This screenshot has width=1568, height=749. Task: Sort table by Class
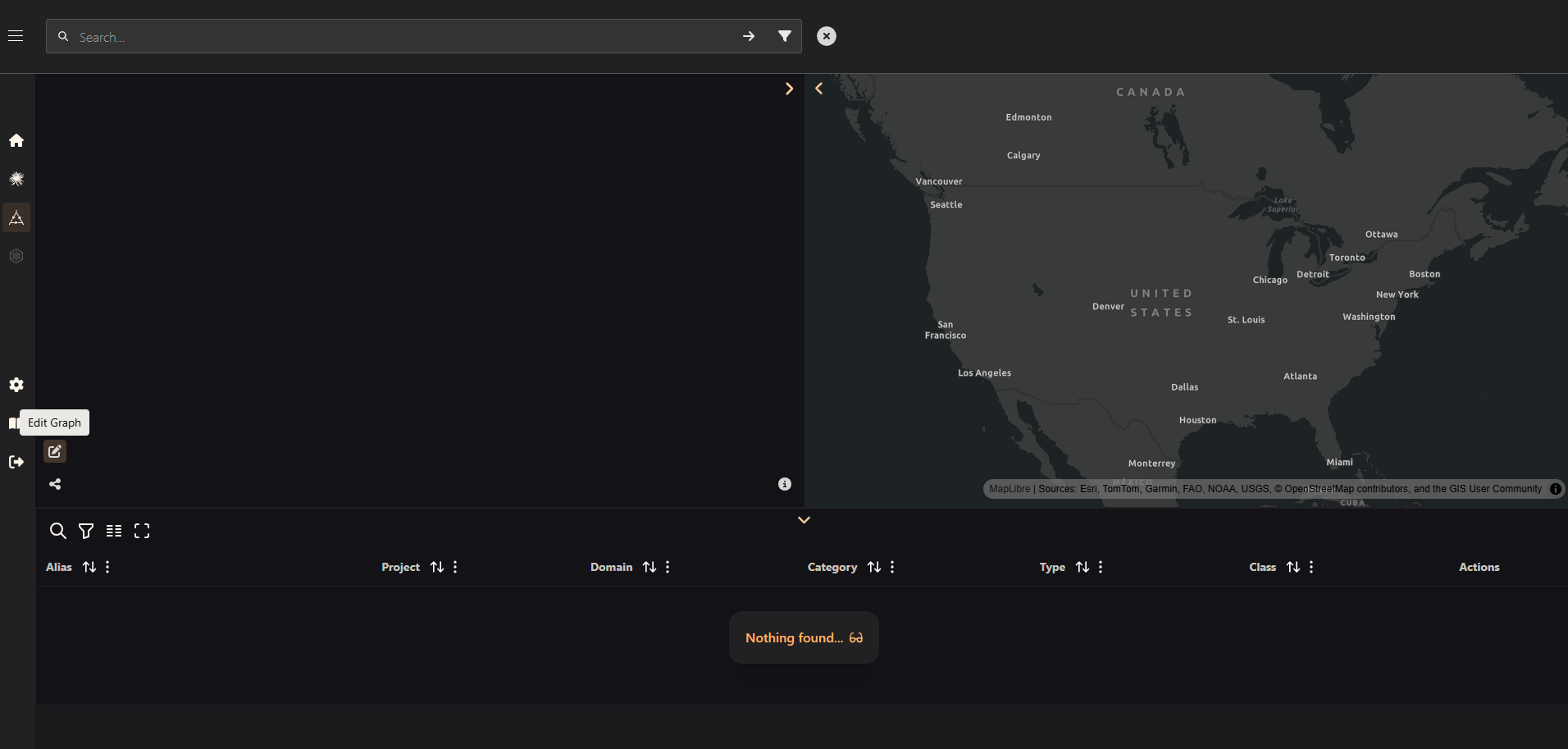[1293, 567]
